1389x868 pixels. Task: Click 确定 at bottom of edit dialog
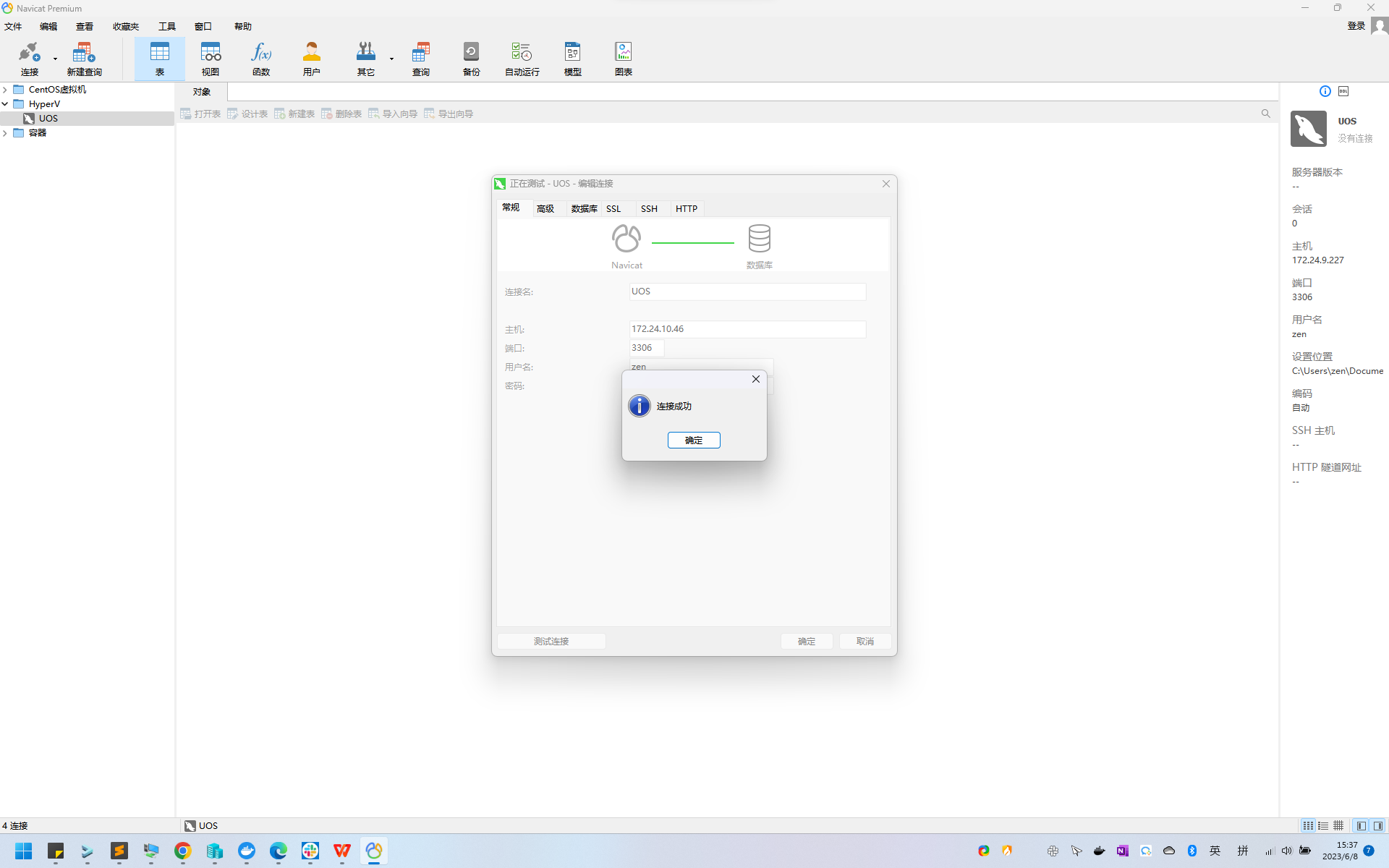click(x=807, y=642)
